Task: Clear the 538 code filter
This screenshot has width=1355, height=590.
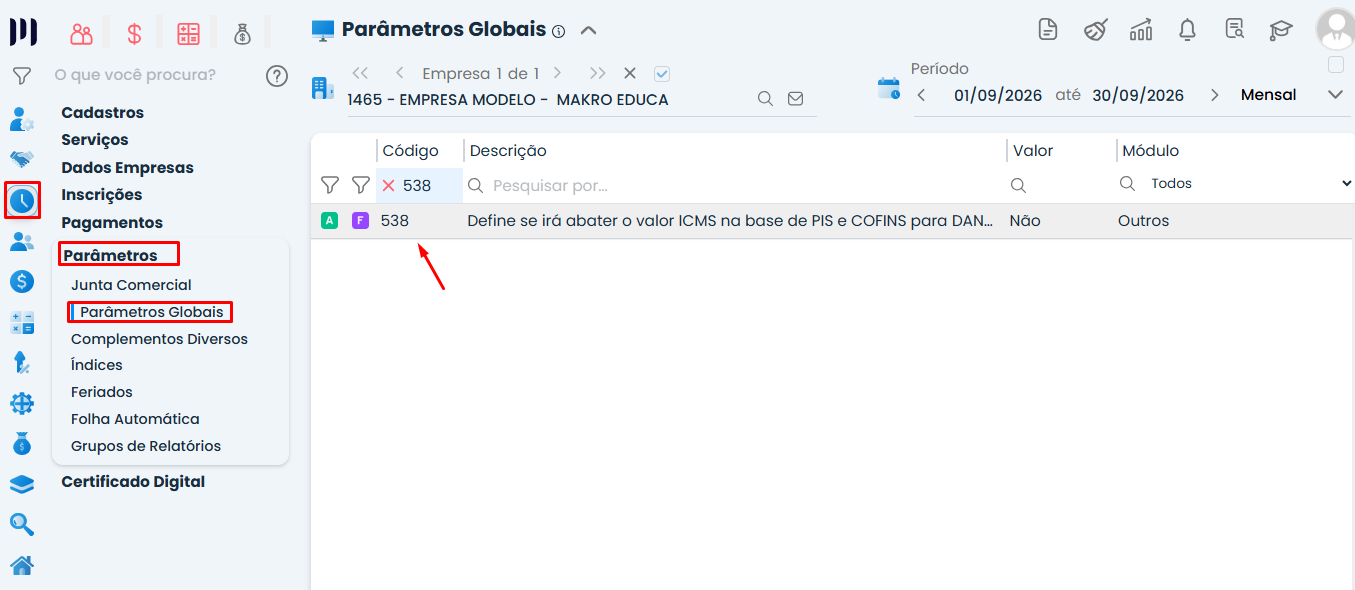Action: click(x=389, y=186)
